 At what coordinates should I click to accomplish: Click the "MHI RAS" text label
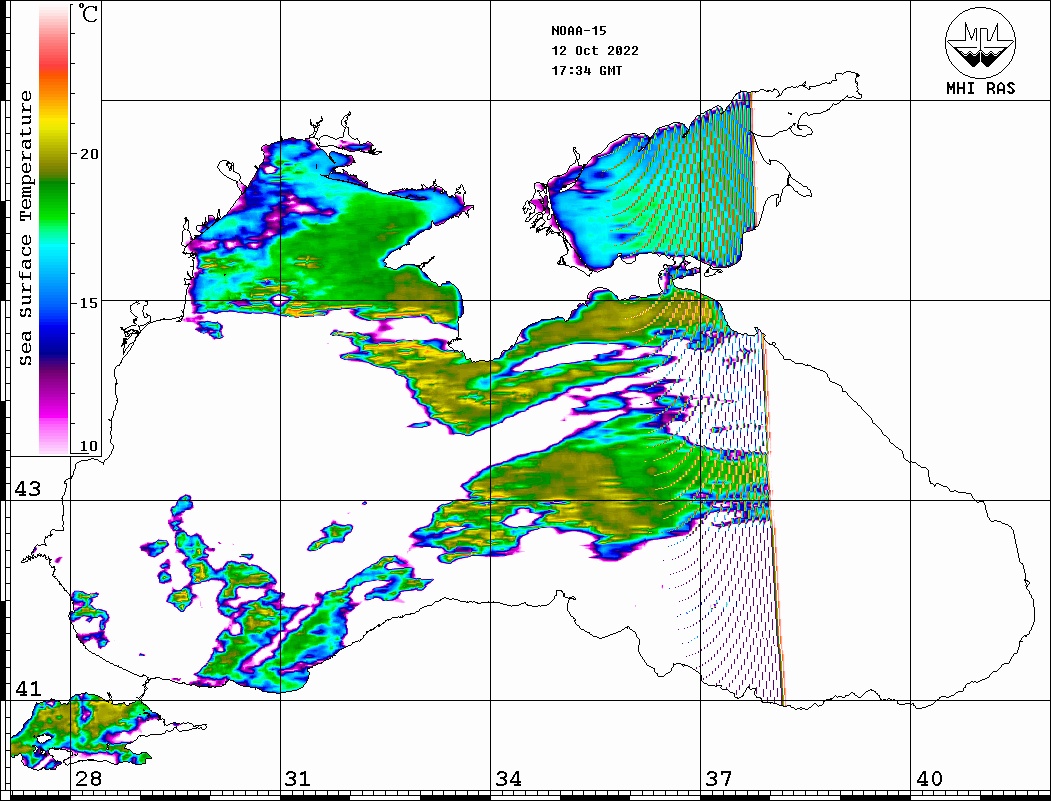pos(980,88)
